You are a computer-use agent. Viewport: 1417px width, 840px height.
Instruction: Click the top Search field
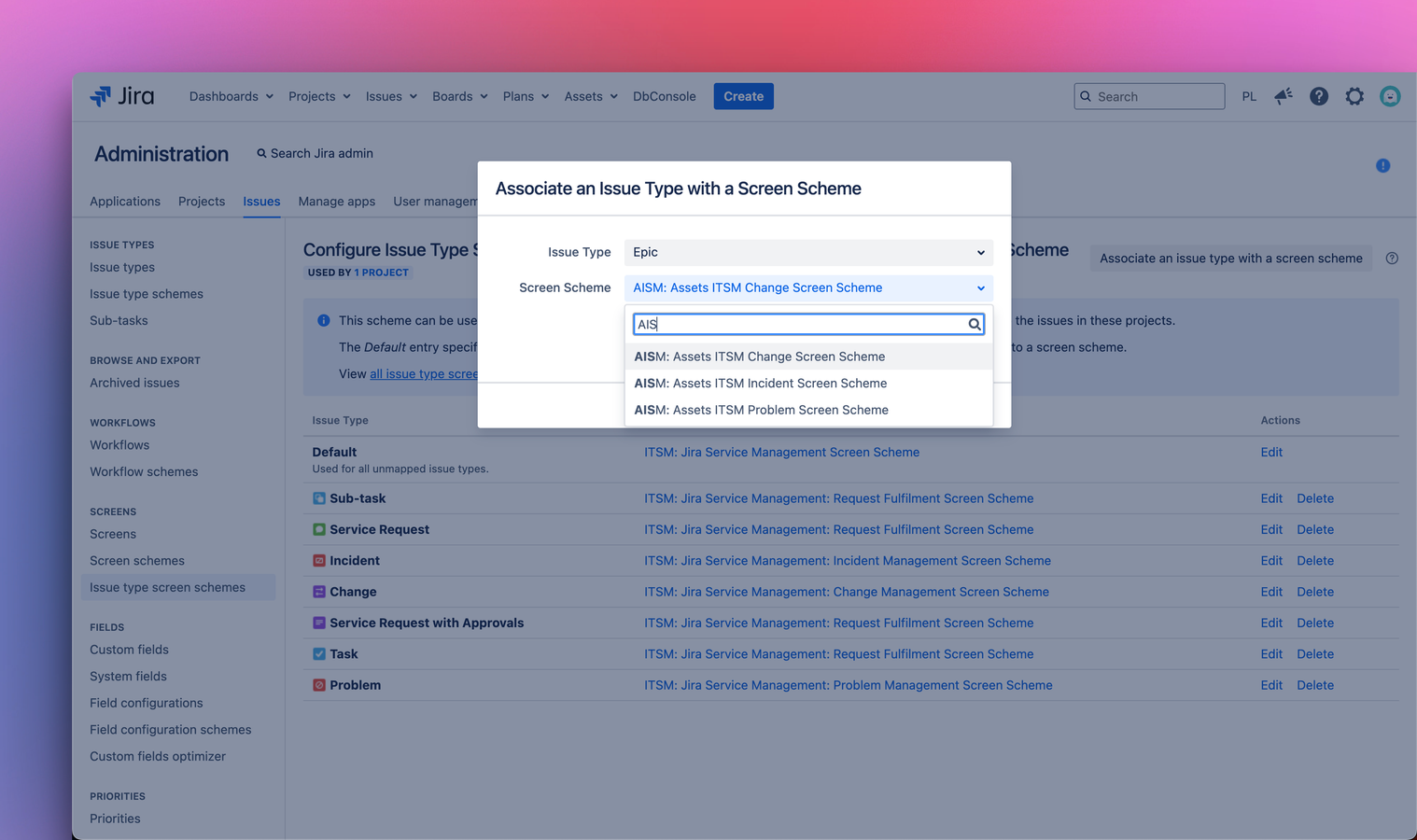click(1149, 96)
